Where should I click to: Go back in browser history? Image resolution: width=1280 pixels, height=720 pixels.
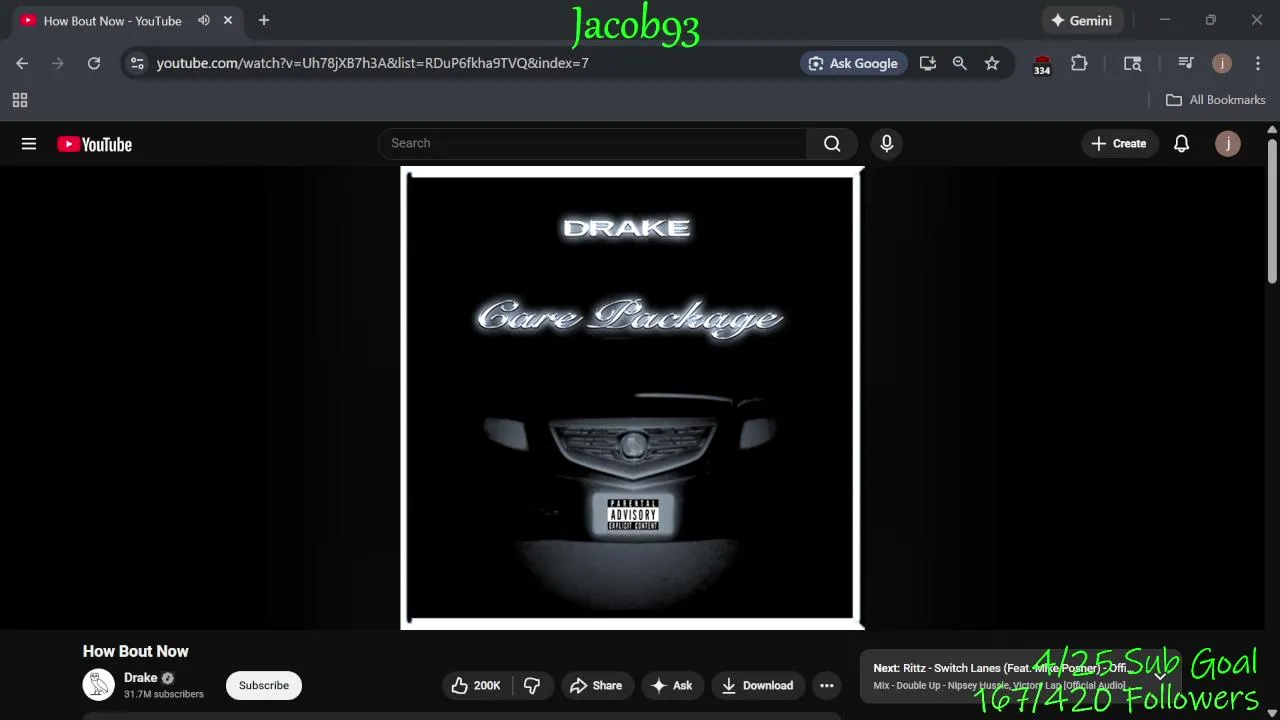(22, 63)
